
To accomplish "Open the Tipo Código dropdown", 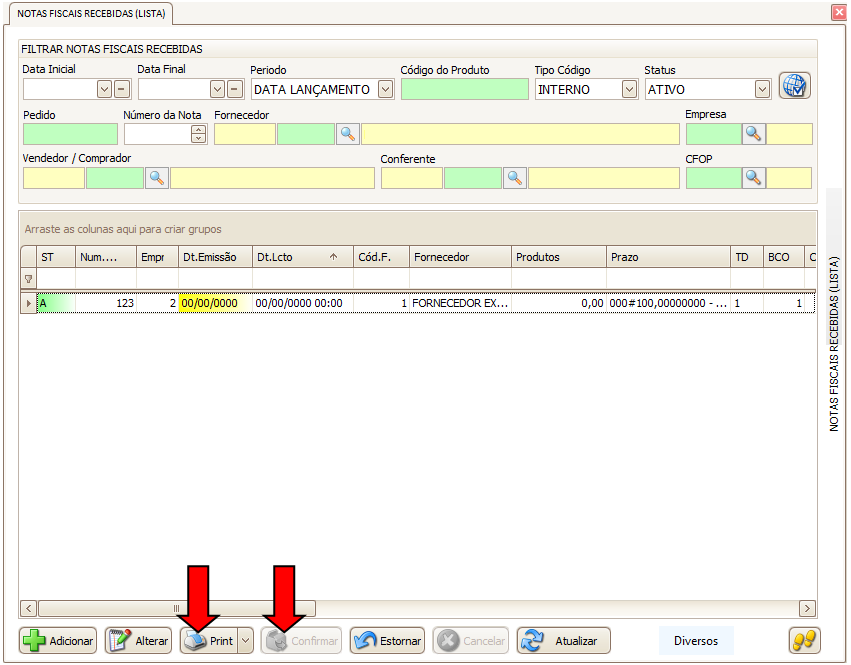I will pos(629,89).
